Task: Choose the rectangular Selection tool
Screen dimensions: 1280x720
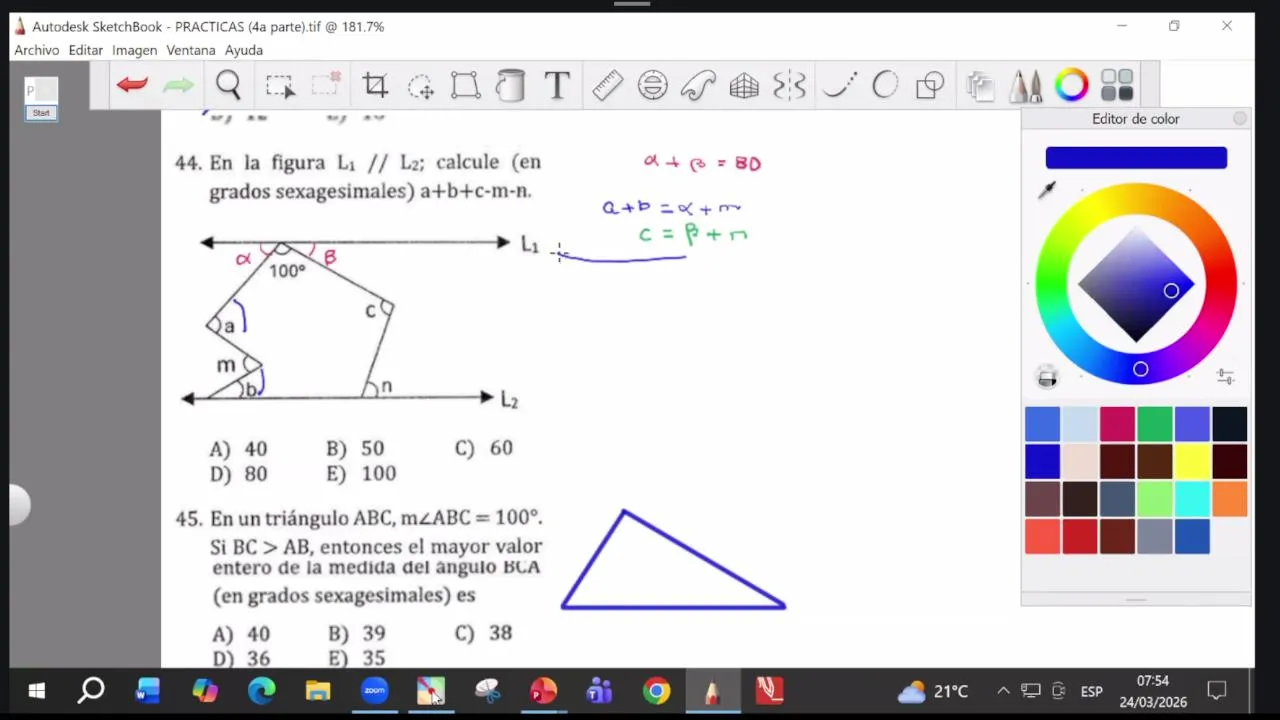Action: point(280,86)
